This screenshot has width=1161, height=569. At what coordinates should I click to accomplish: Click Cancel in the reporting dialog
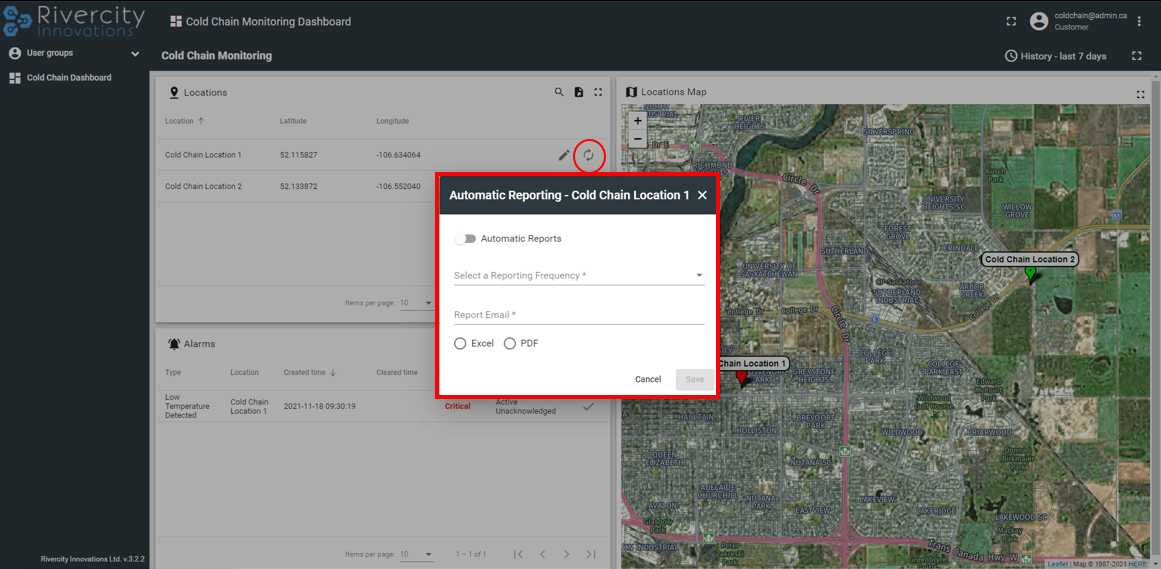click(648, 379)
